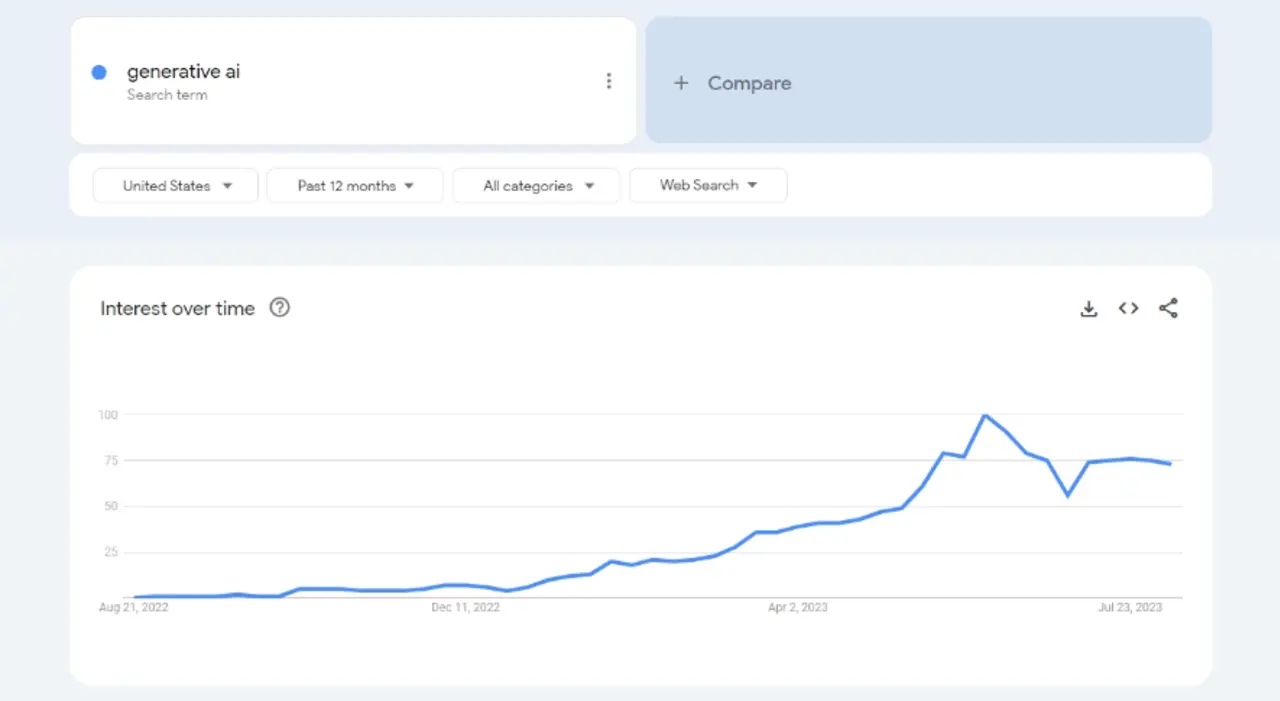1280x701 pixels.
Task: Open the three-dot menu for generative ai
Action: point(608,82)
